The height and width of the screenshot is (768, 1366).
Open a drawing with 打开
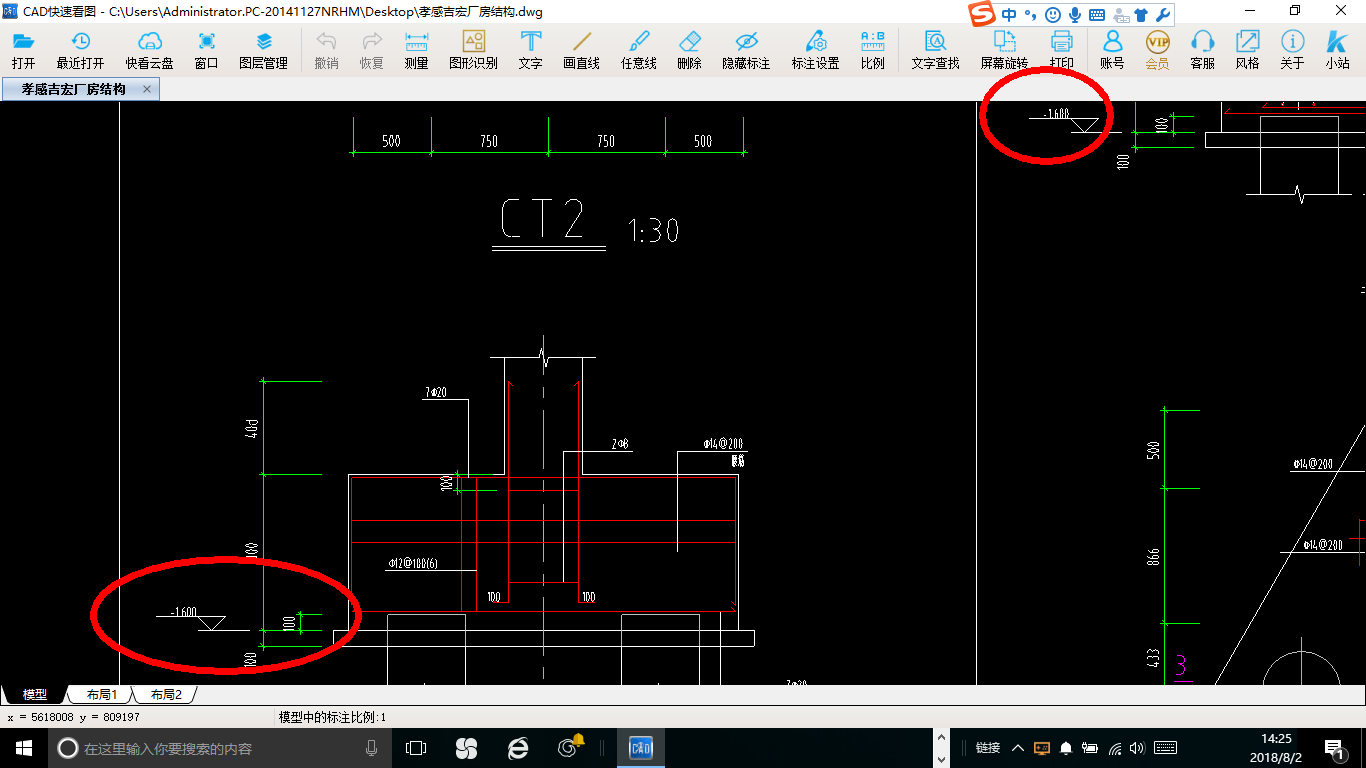point(24,50)
